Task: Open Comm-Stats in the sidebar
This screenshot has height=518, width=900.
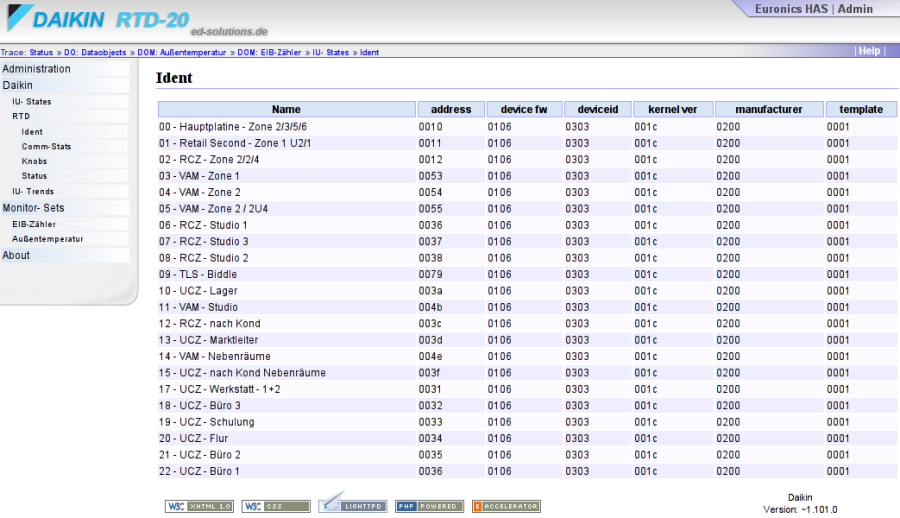Action: 73,146
